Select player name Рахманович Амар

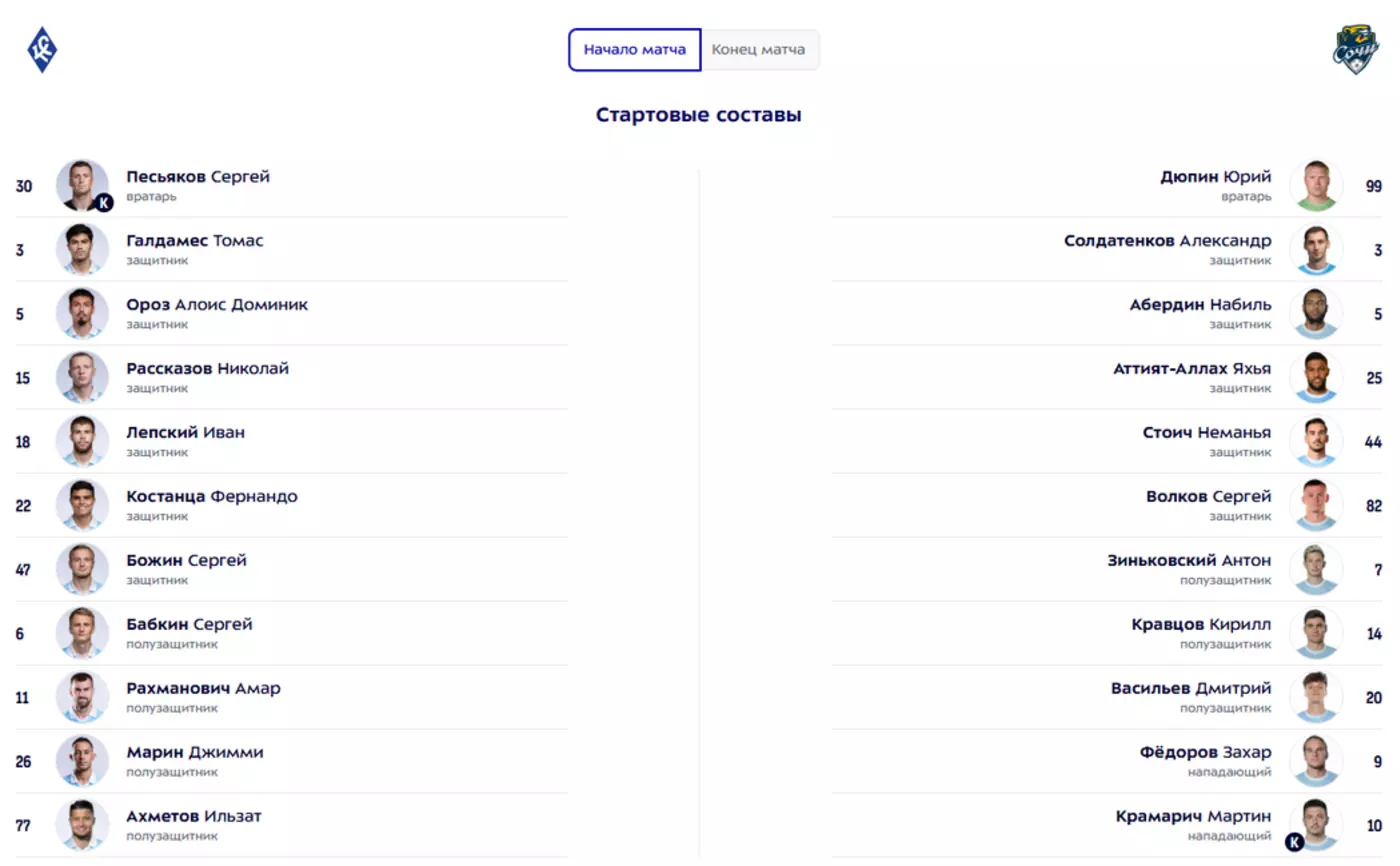point(203,689)
